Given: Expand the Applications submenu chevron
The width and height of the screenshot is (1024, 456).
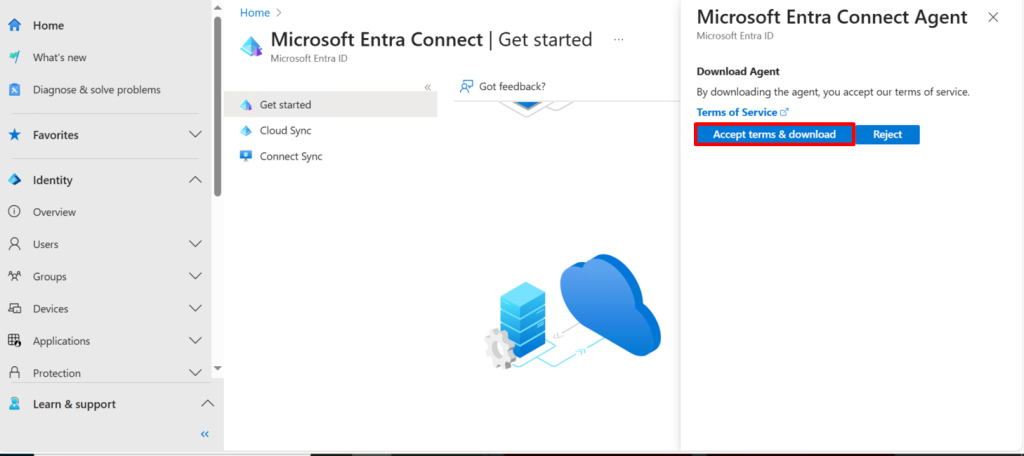Looking at the screenshot, I should (x=195, y=340).
